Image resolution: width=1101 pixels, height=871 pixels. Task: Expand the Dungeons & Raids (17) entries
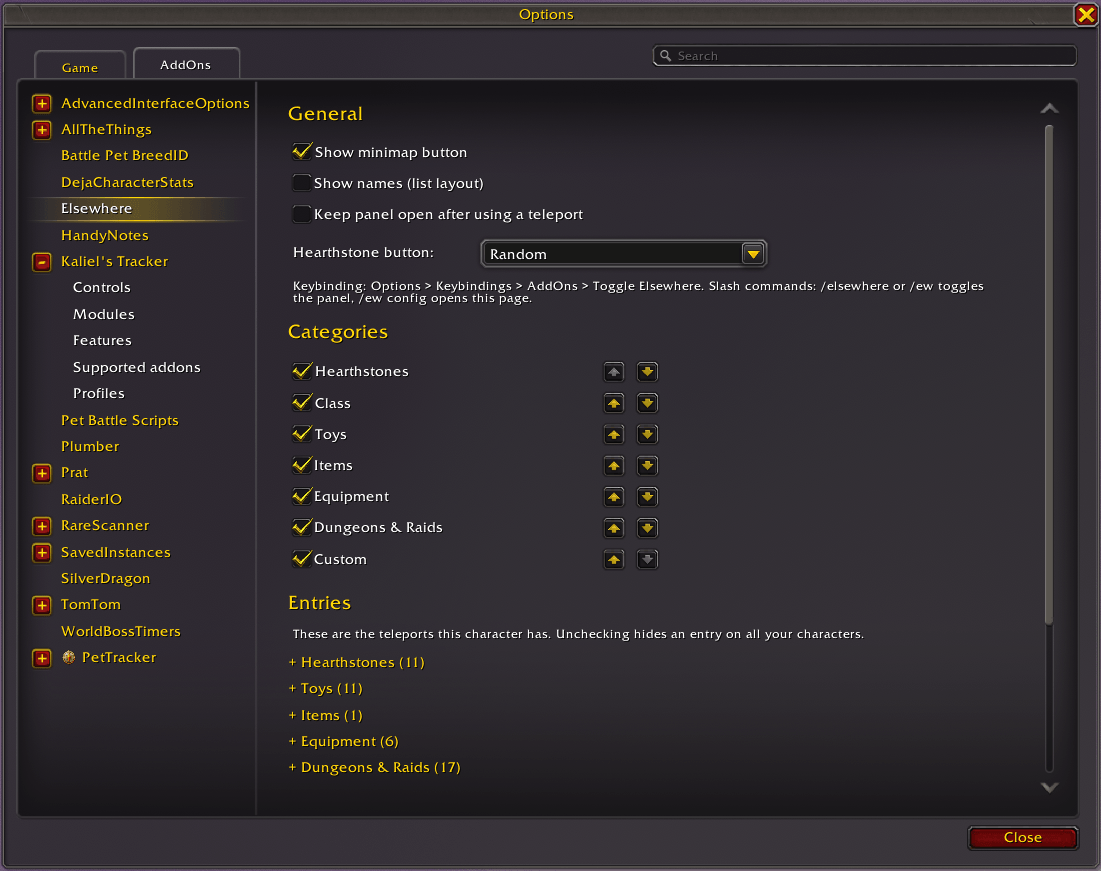click(x=374, y=767)
